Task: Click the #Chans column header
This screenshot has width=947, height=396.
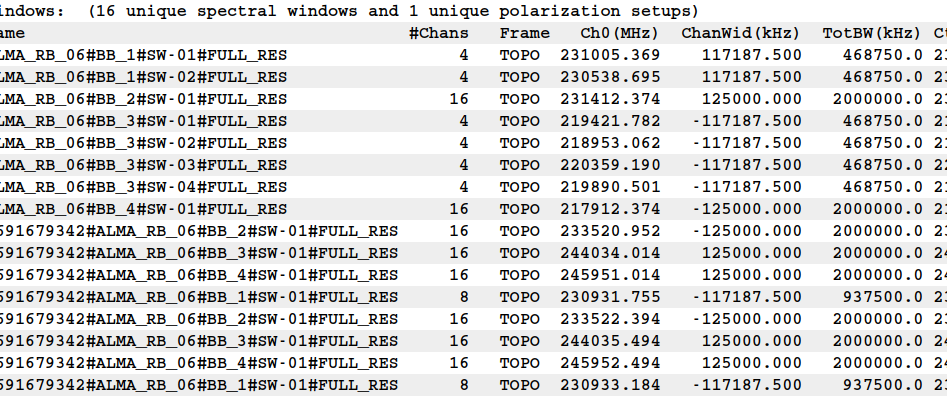Action: (438, 33)
